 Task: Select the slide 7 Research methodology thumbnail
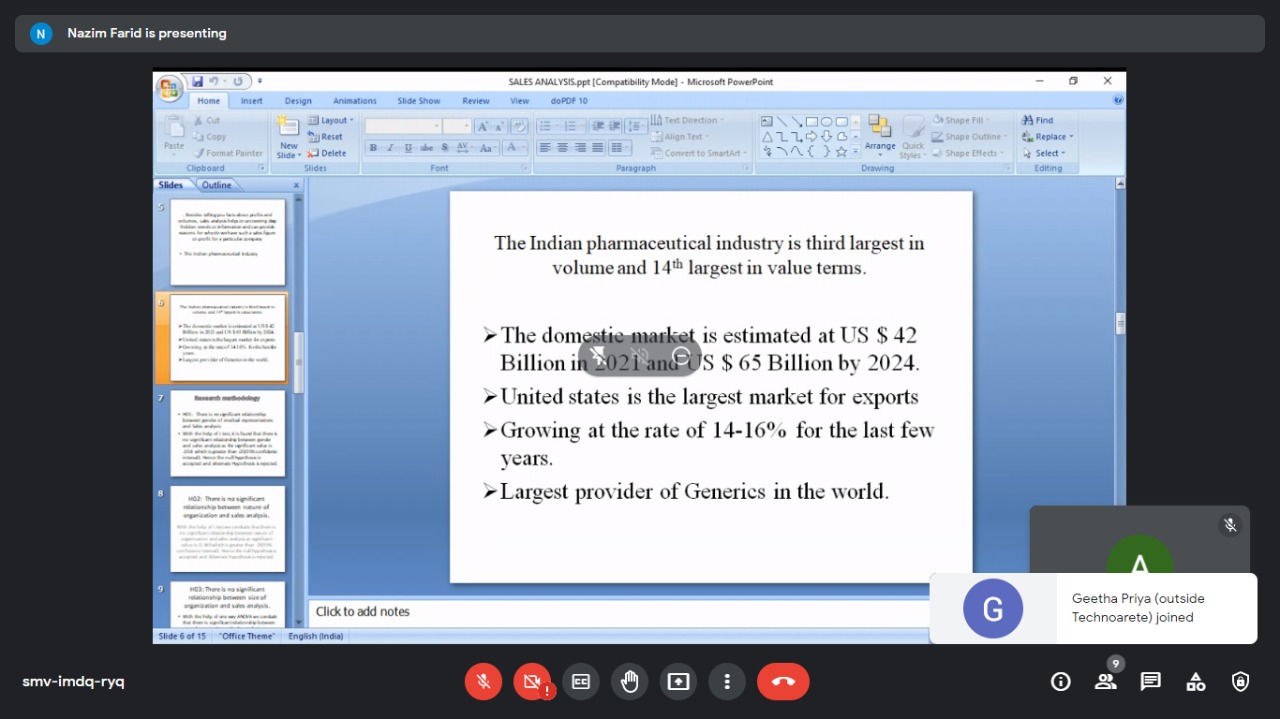click(x=228, y=433)
